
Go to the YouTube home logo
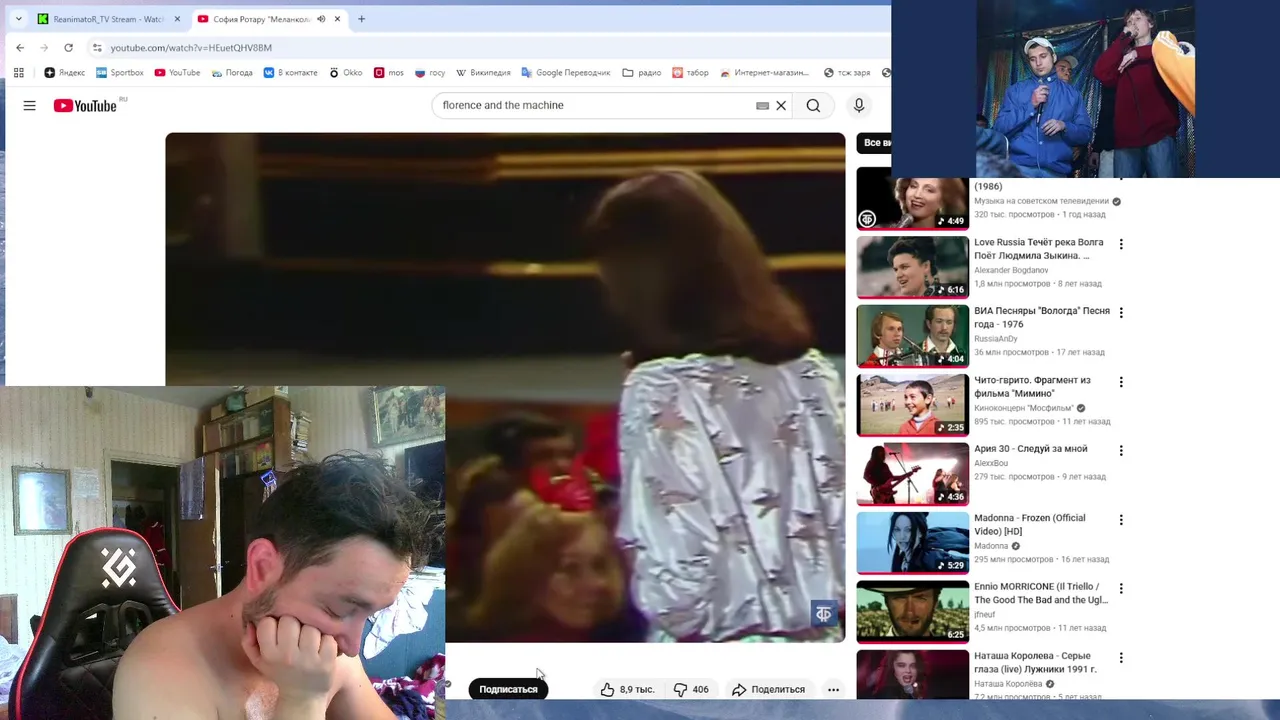point(85,105)
